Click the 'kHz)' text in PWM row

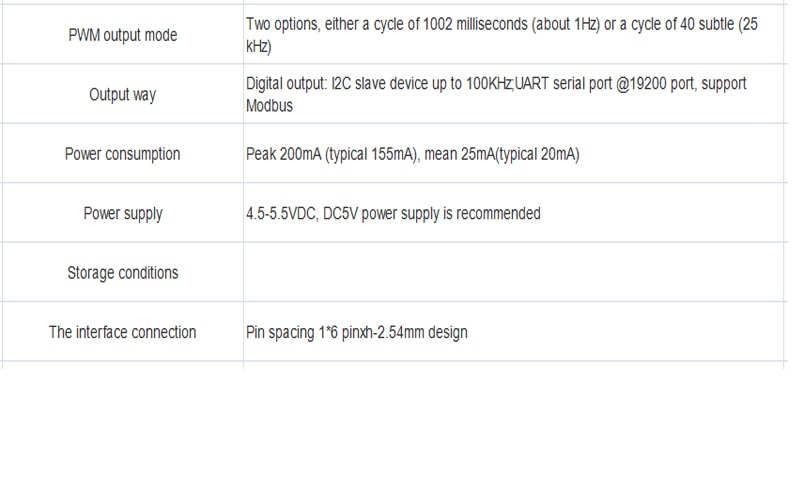point(259,46)
